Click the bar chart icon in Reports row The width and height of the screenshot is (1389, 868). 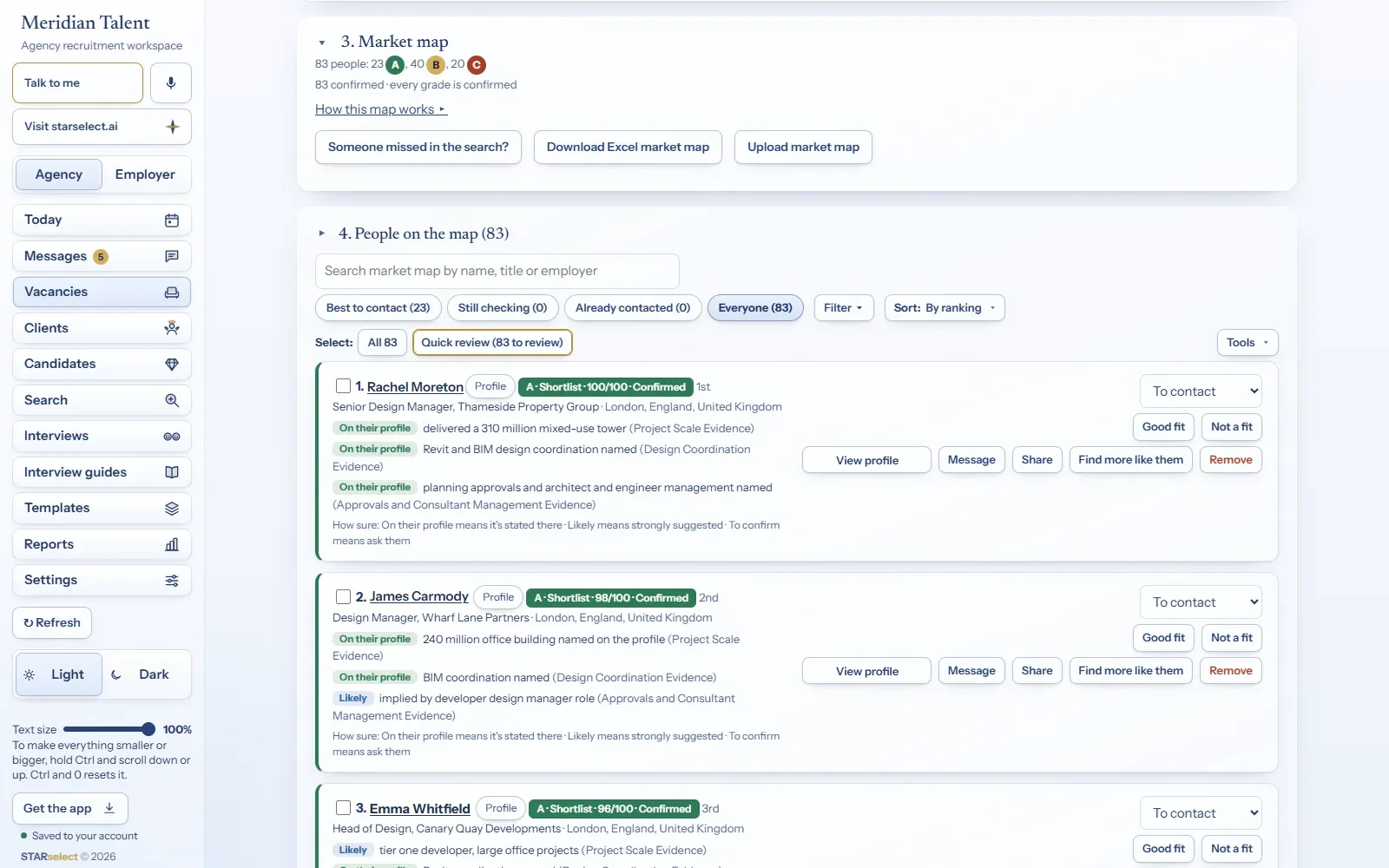(x=172, y=544)
